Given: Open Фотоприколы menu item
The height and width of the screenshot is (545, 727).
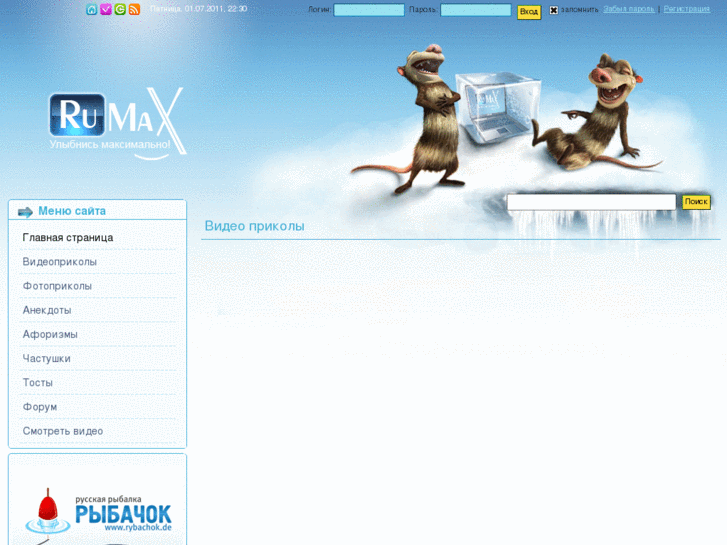Looking at the screenshot, I should (x=57, y=286).
